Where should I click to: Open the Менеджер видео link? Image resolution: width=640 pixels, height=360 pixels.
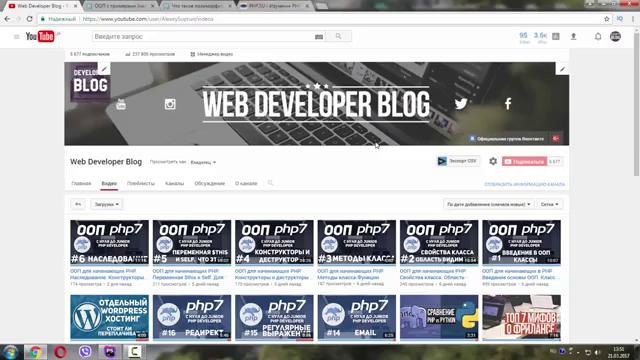[x=211, y=54]
